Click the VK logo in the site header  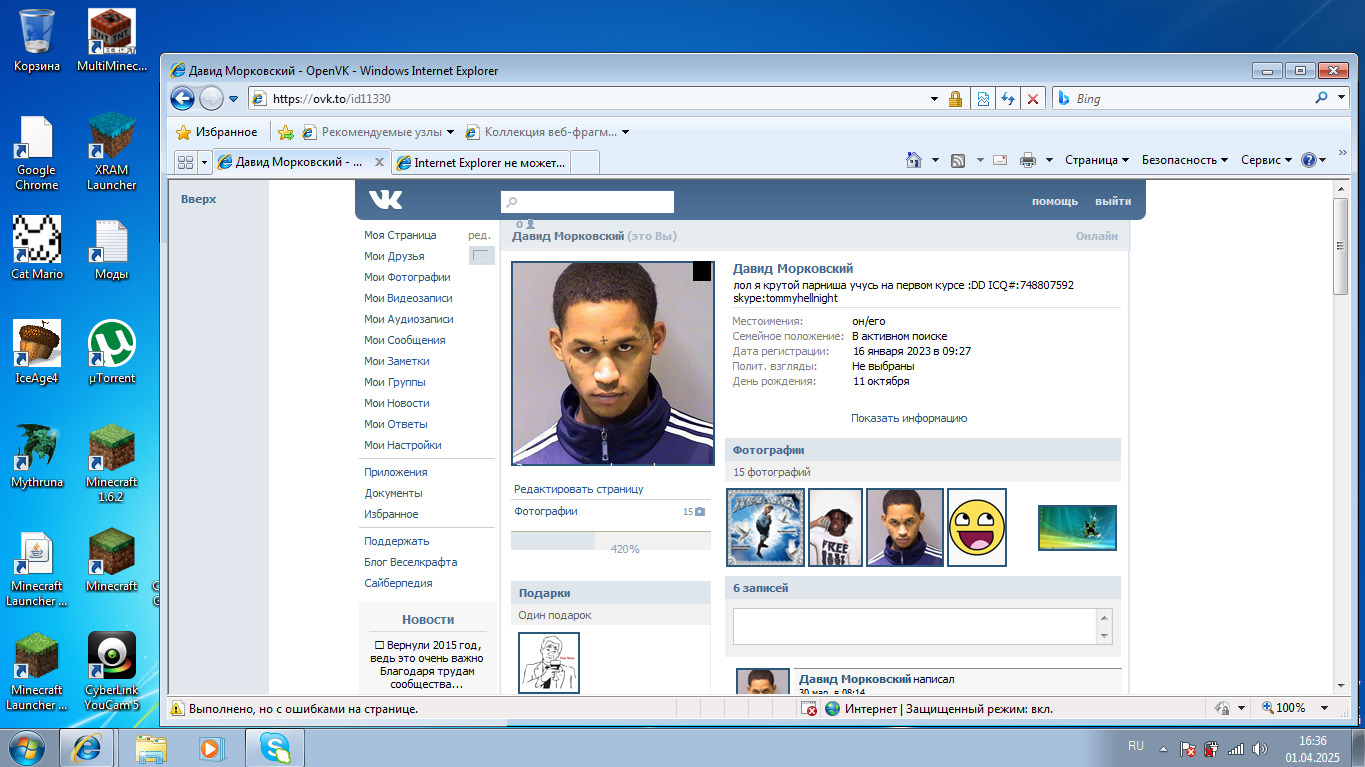pyautogui.click(x=385, y=200)
